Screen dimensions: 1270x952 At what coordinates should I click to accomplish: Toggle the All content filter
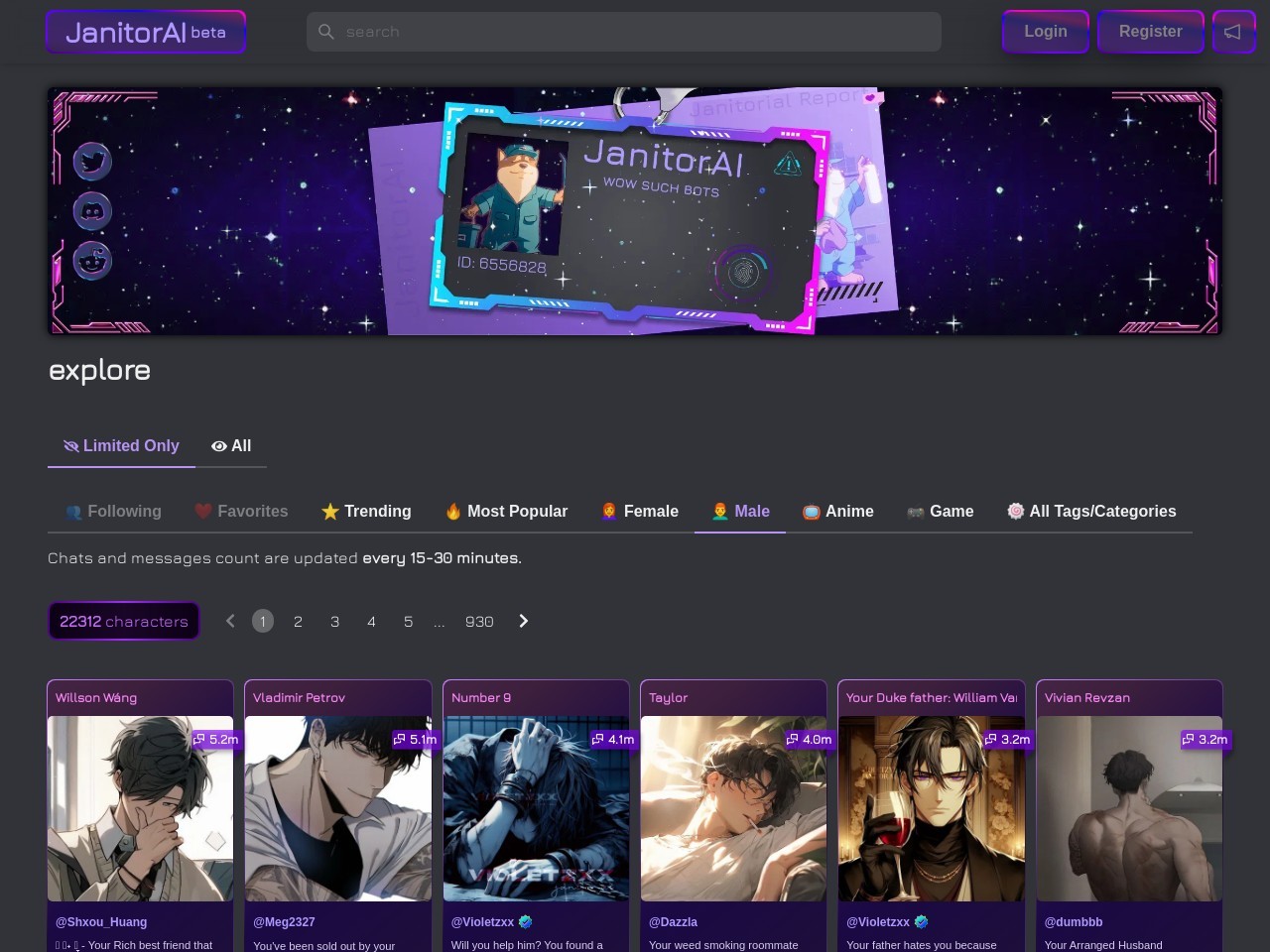click(x=231, y=446)
